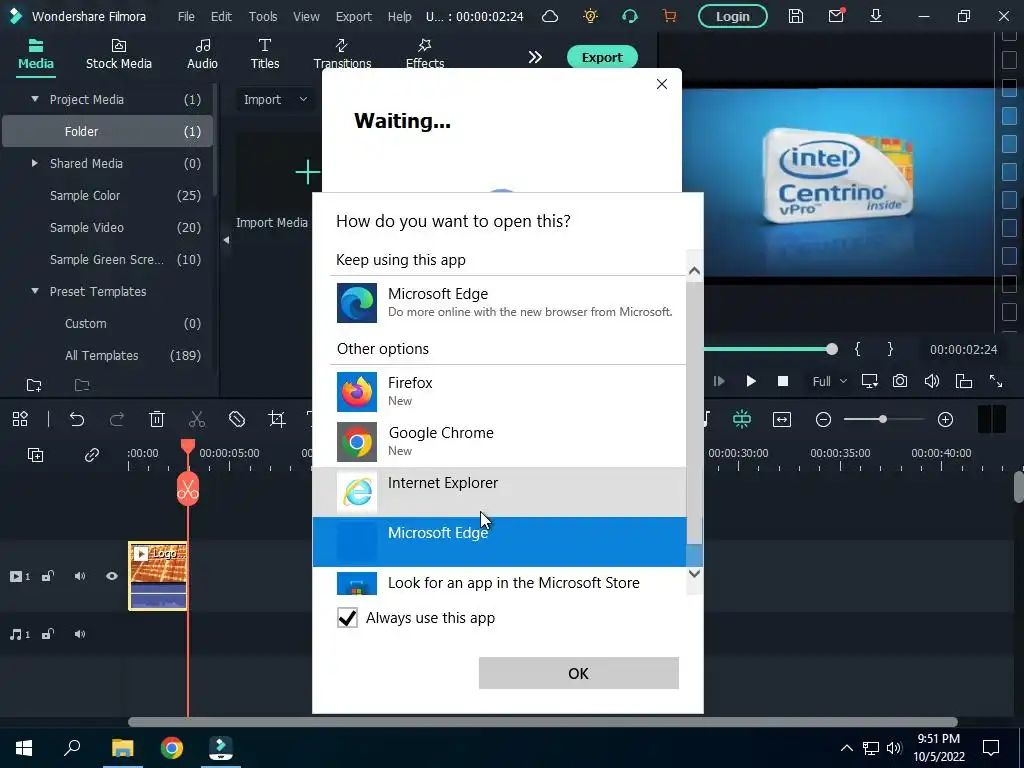Image resolution: width=1024 pixels, height=768 pixels.
Task: Click the new folder icon in media panel
Action: coord(34,385)
